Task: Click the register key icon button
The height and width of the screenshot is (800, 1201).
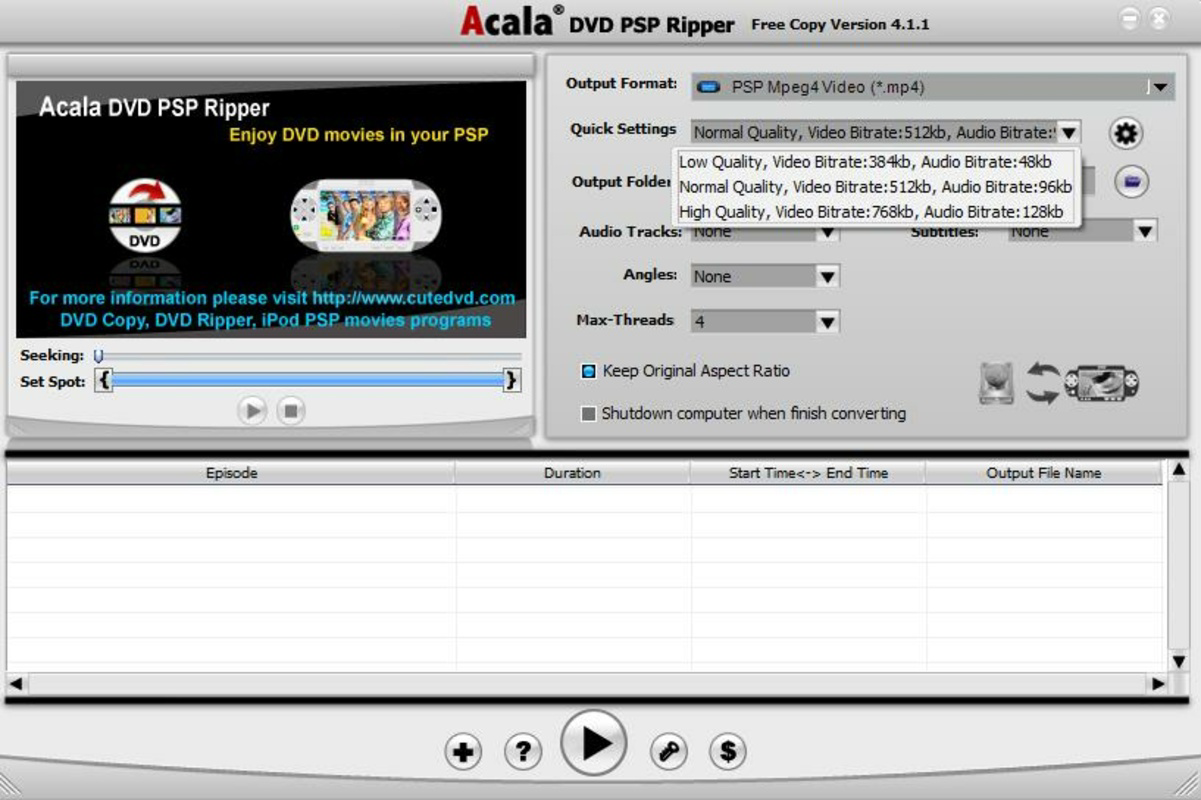Action: tap(669, 751)
